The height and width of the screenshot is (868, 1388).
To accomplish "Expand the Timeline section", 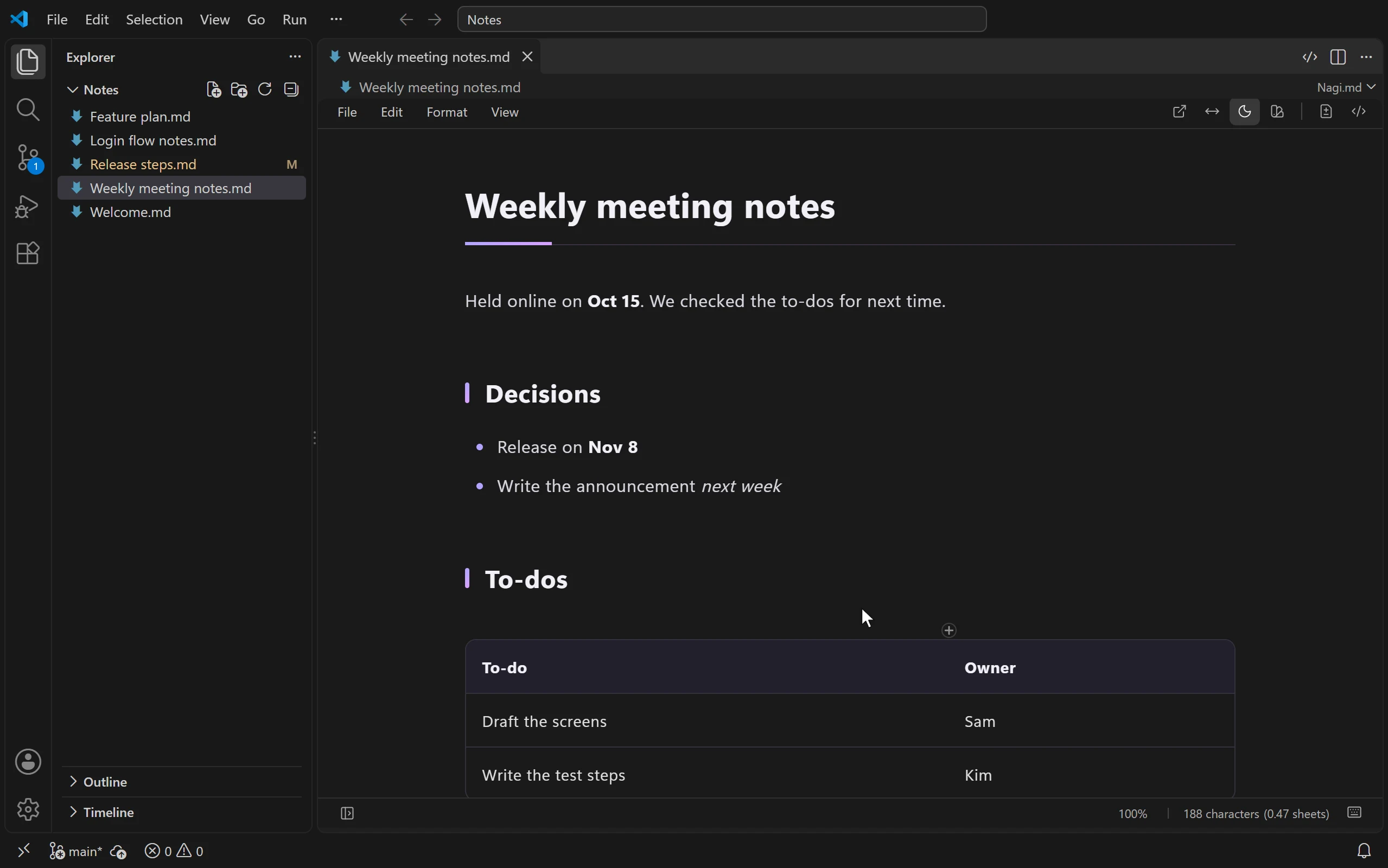I will [101, 812].
